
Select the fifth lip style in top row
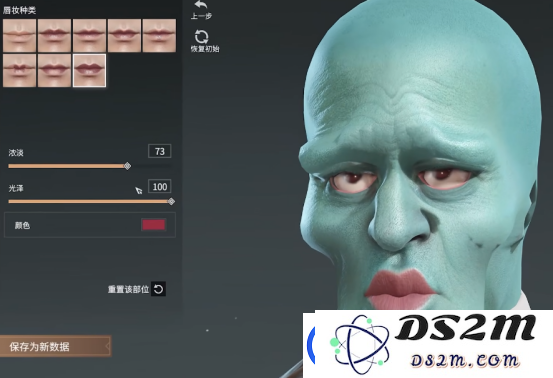[x=159, y=36]
